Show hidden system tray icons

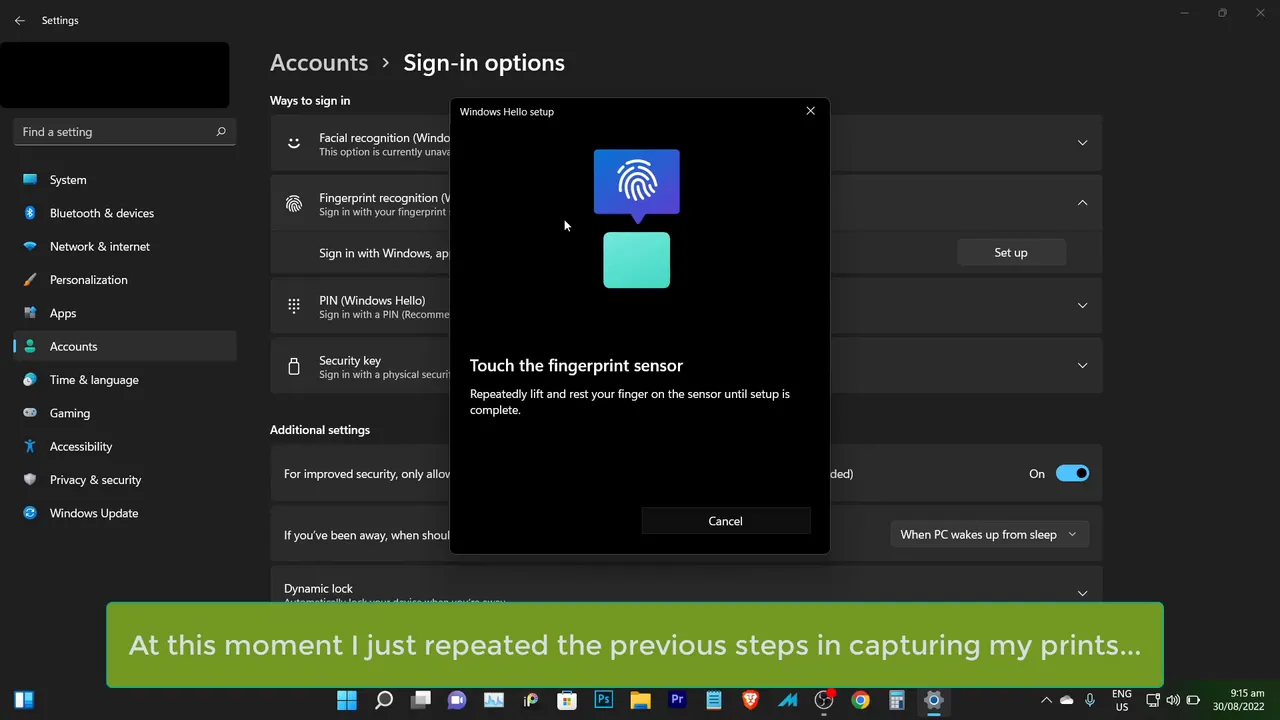[1046, 700]
